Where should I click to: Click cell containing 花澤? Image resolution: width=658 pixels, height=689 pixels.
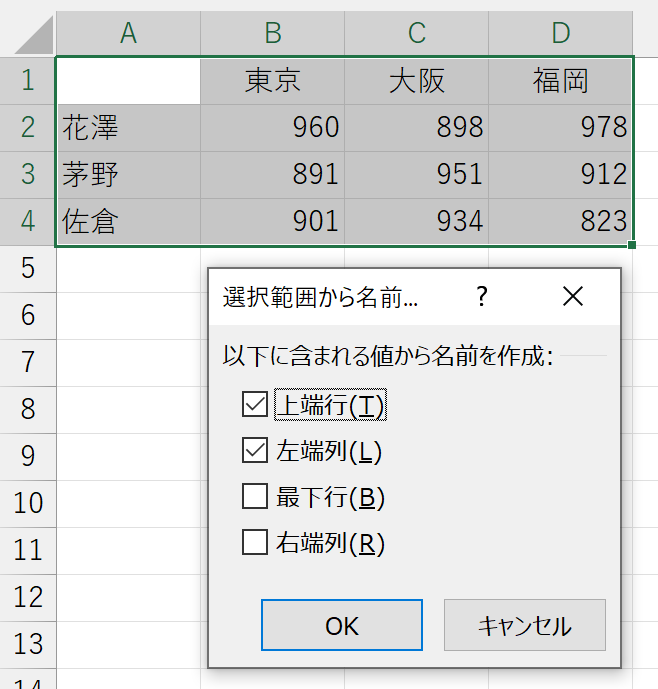(128, 128)
